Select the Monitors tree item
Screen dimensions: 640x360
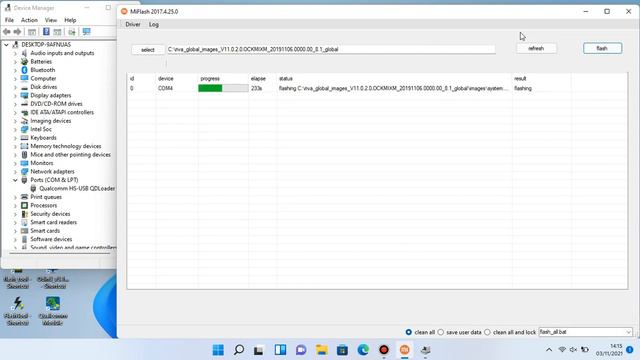point(42,163)
